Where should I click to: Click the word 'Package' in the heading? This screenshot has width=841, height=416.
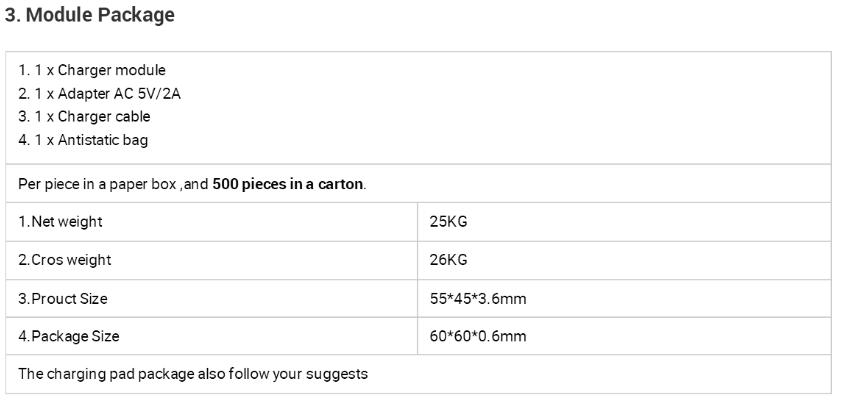(x=136, y=15)
